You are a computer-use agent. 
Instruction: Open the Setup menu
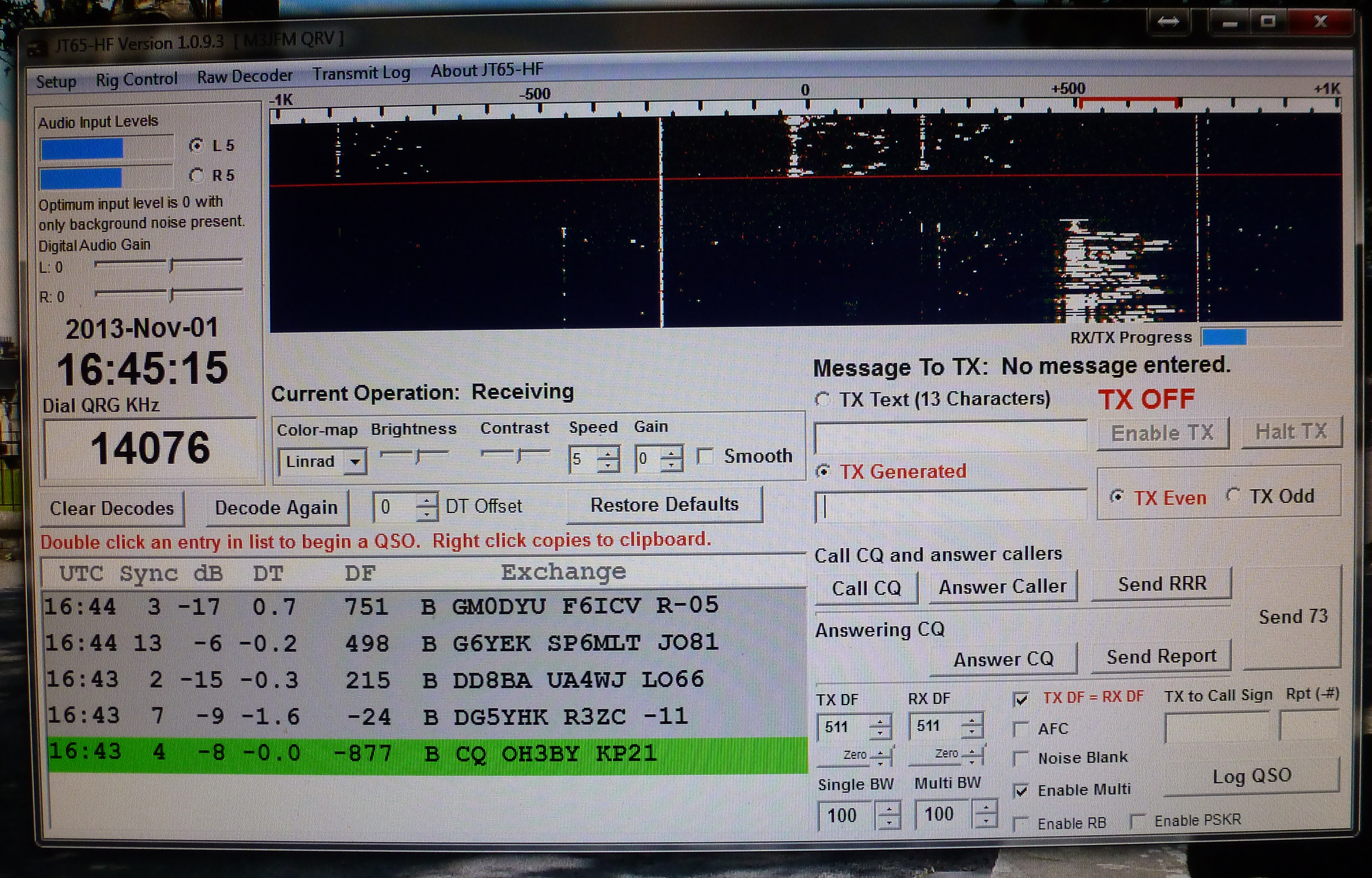pos(56,82)
